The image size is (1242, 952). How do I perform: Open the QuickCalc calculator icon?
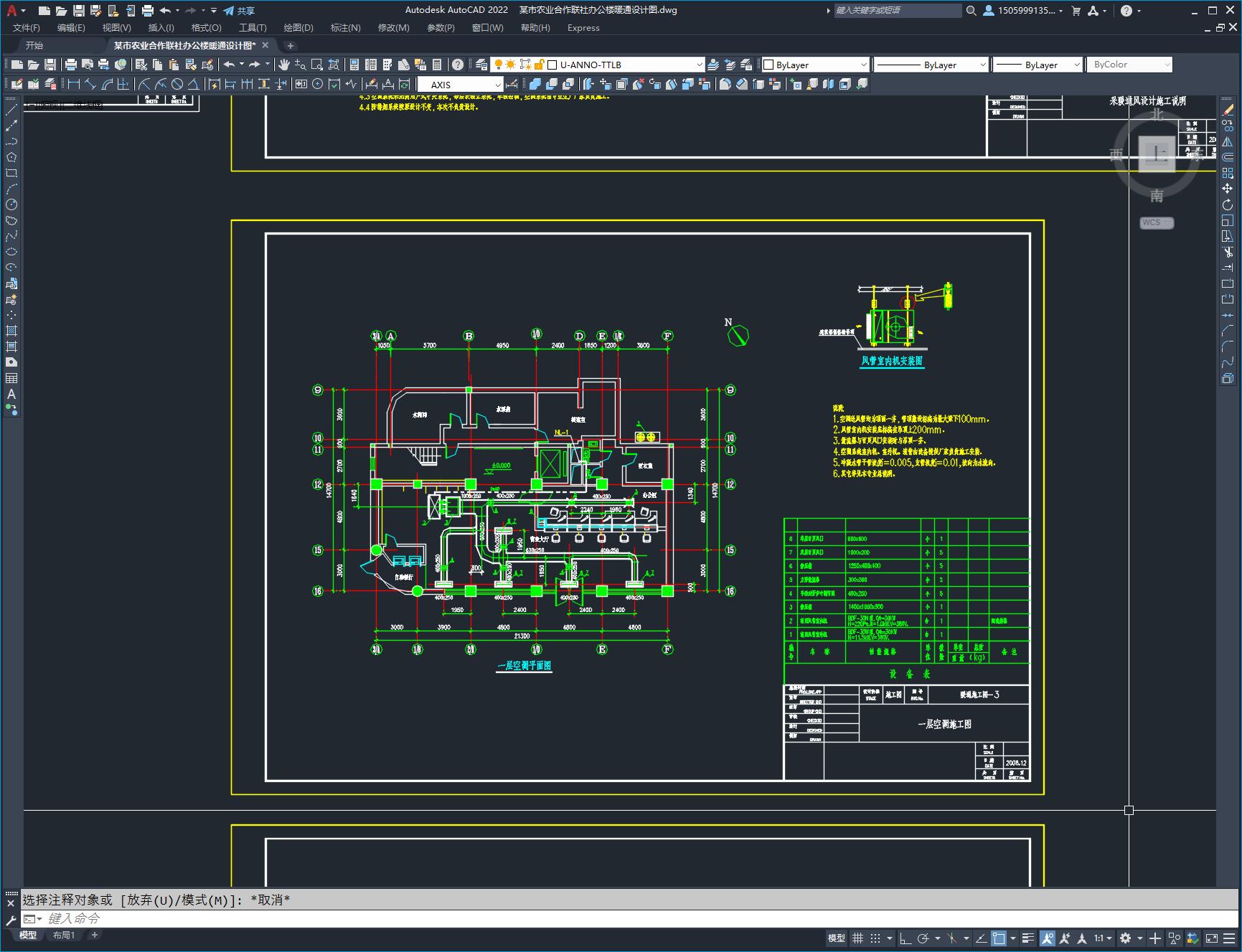tap(437, 65)
